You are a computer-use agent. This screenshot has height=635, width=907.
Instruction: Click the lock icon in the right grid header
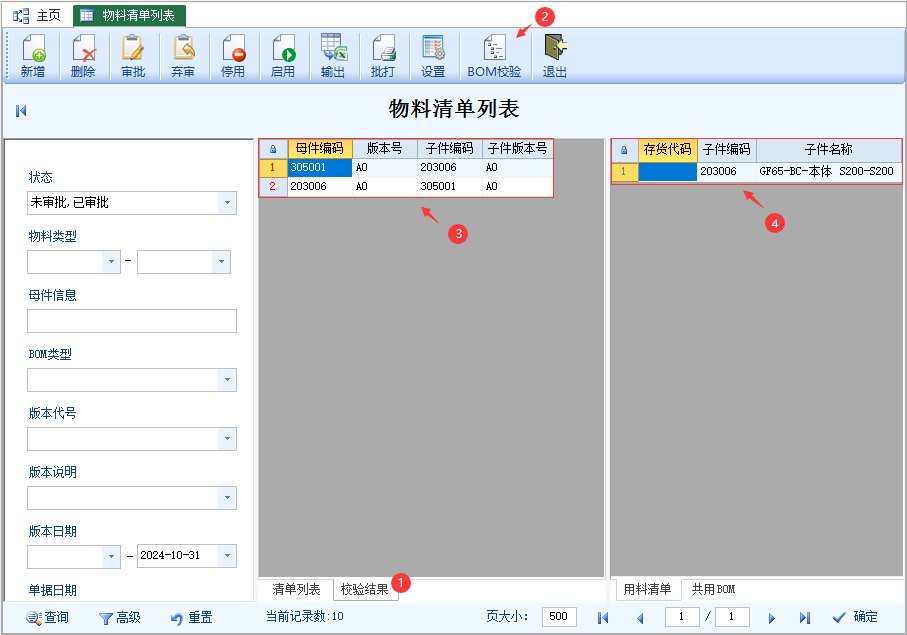point(624,150)
